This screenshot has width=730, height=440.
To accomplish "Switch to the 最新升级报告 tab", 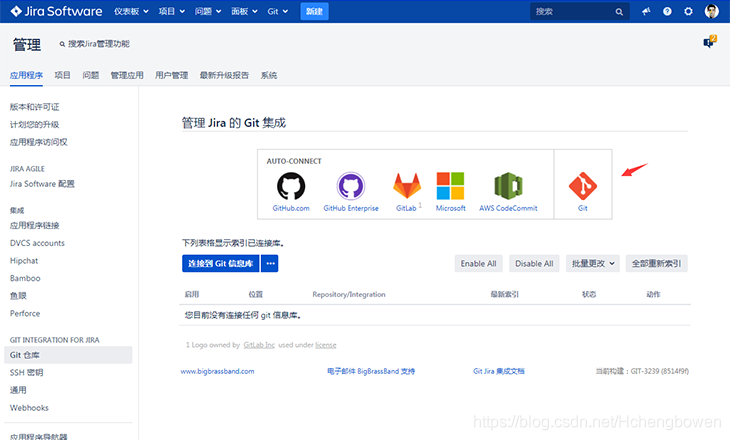I will click(224, 75).
